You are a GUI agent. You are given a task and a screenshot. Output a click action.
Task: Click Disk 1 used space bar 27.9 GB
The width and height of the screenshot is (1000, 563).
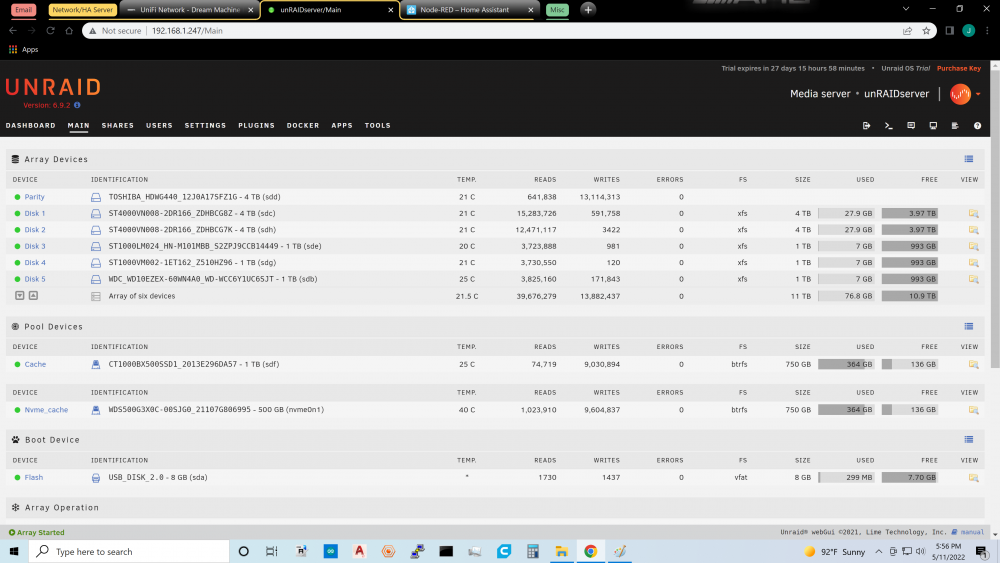[x=846, y=214]
